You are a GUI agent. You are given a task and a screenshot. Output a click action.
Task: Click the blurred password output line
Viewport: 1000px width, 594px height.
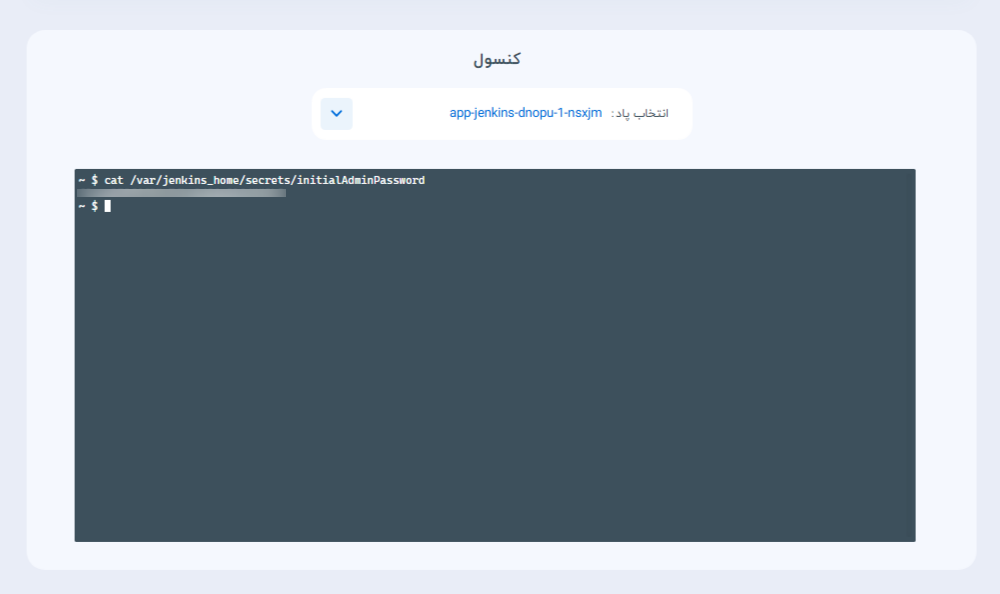tap(182, 193)
